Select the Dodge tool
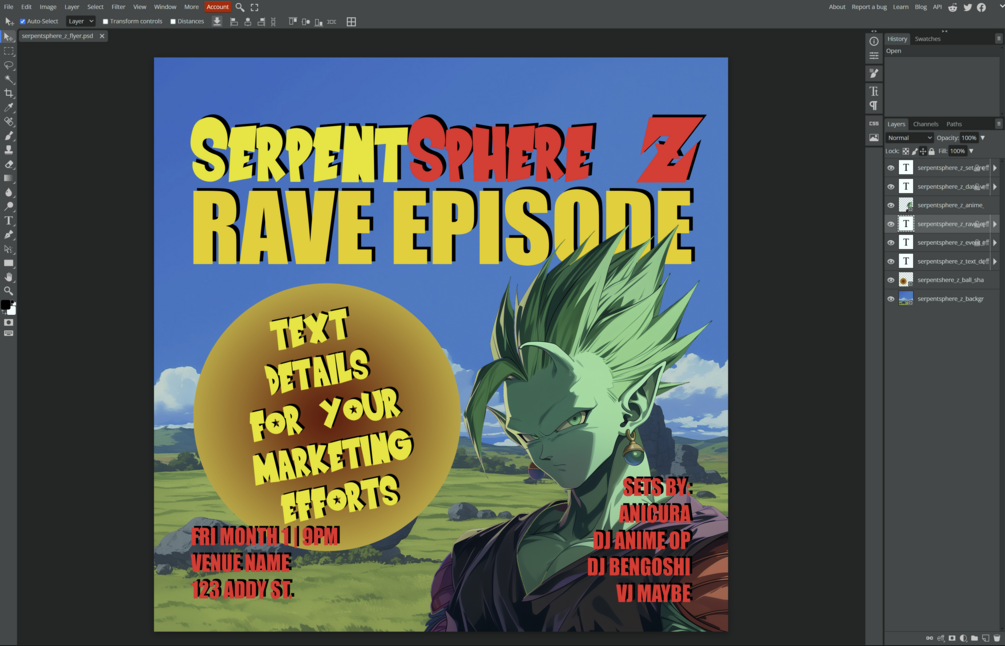The height and width of the screenshot is (646, 1005). (8, 206)
